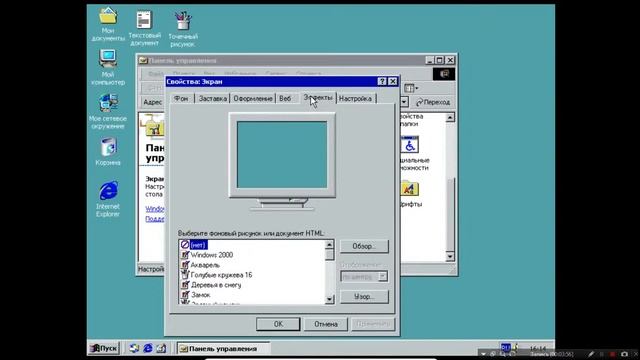Select the Точечный рисунок desktop icon
Screen dimensions: 640x360
183,20
